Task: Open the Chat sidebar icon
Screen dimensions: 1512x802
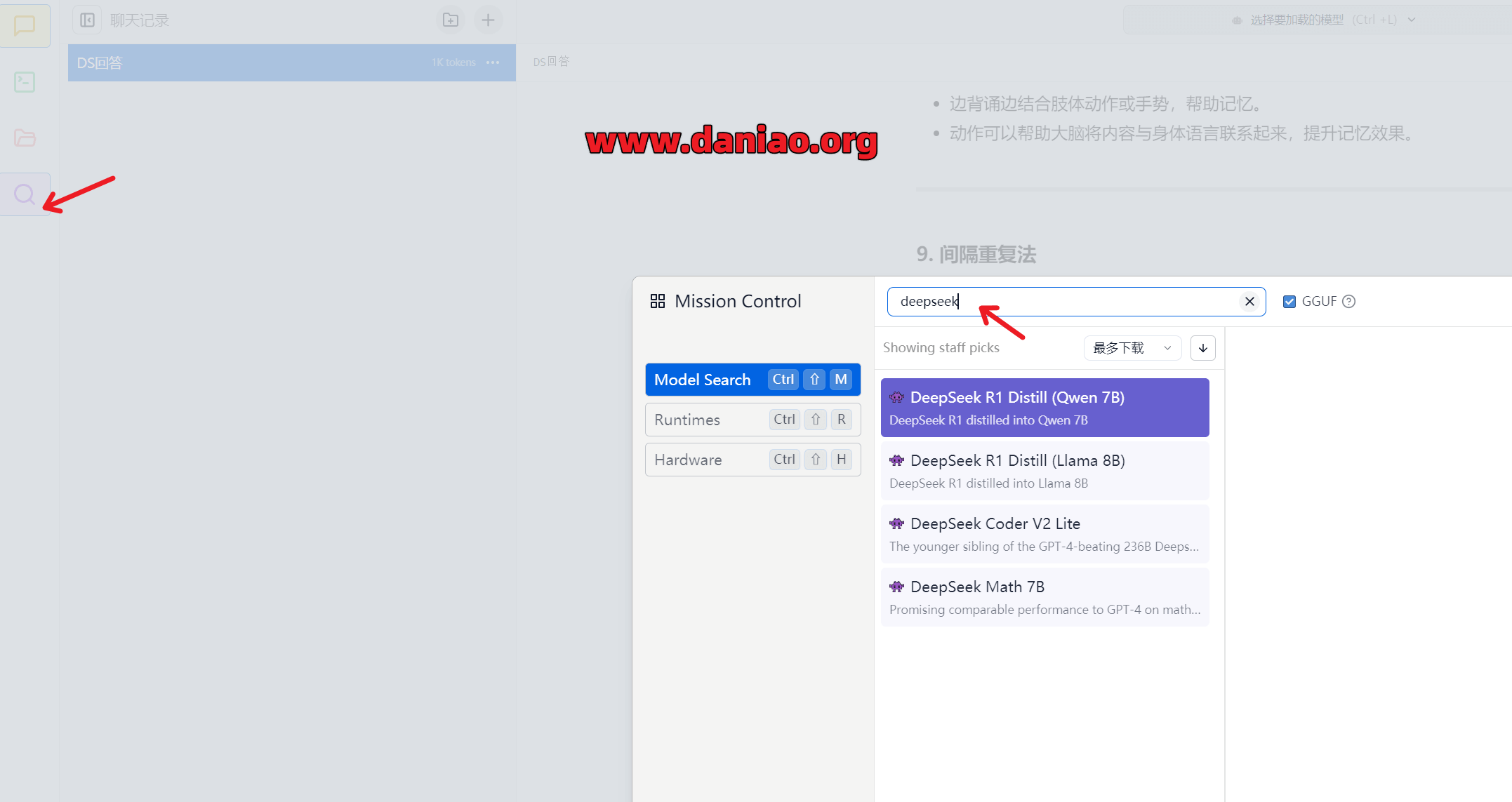Action: pos(25,26)
